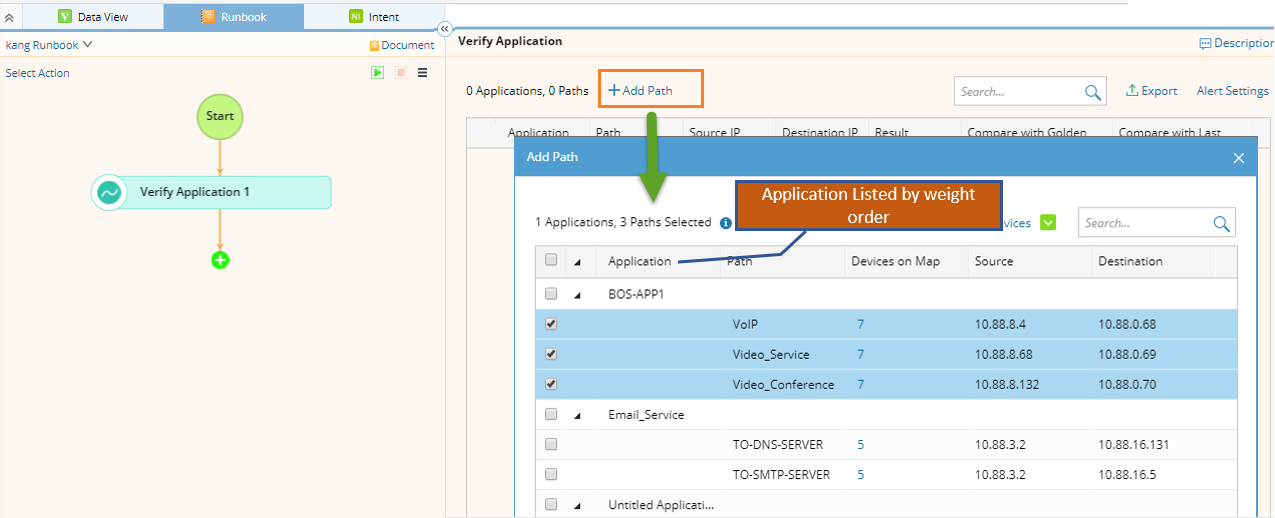This screenshot has height=518, width=1275.
Task: Click the Stop runbook square icon
Action: coord(400,73)
